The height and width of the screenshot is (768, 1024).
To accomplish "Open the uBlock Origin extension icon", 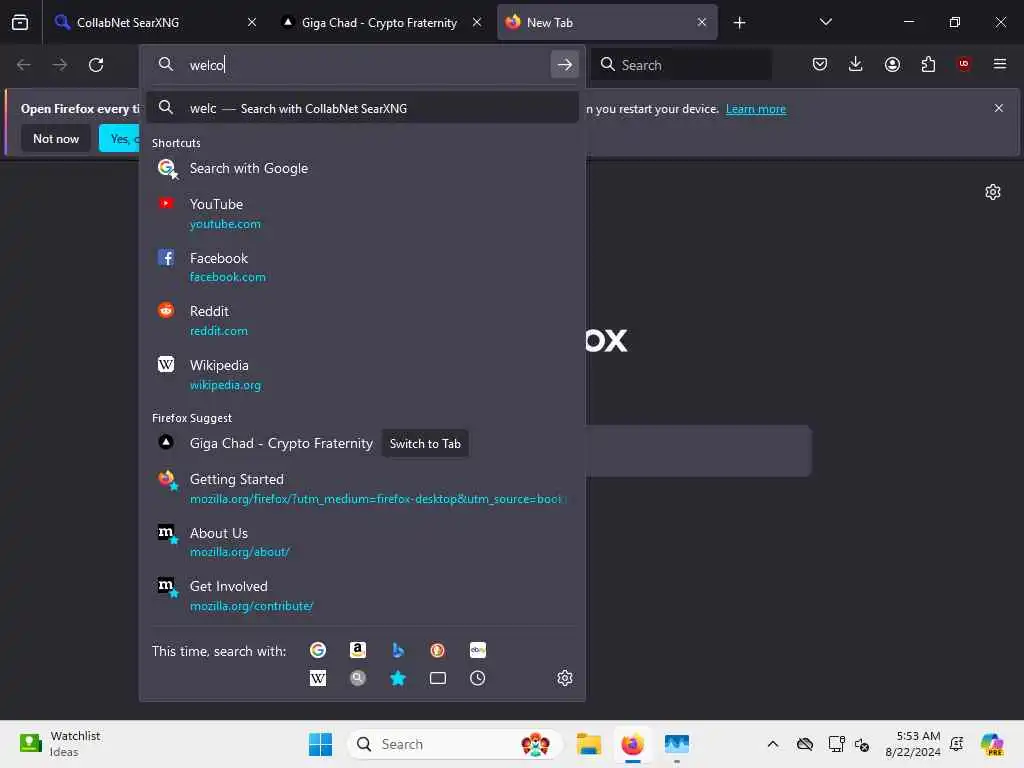I will (x=964, y=64).
